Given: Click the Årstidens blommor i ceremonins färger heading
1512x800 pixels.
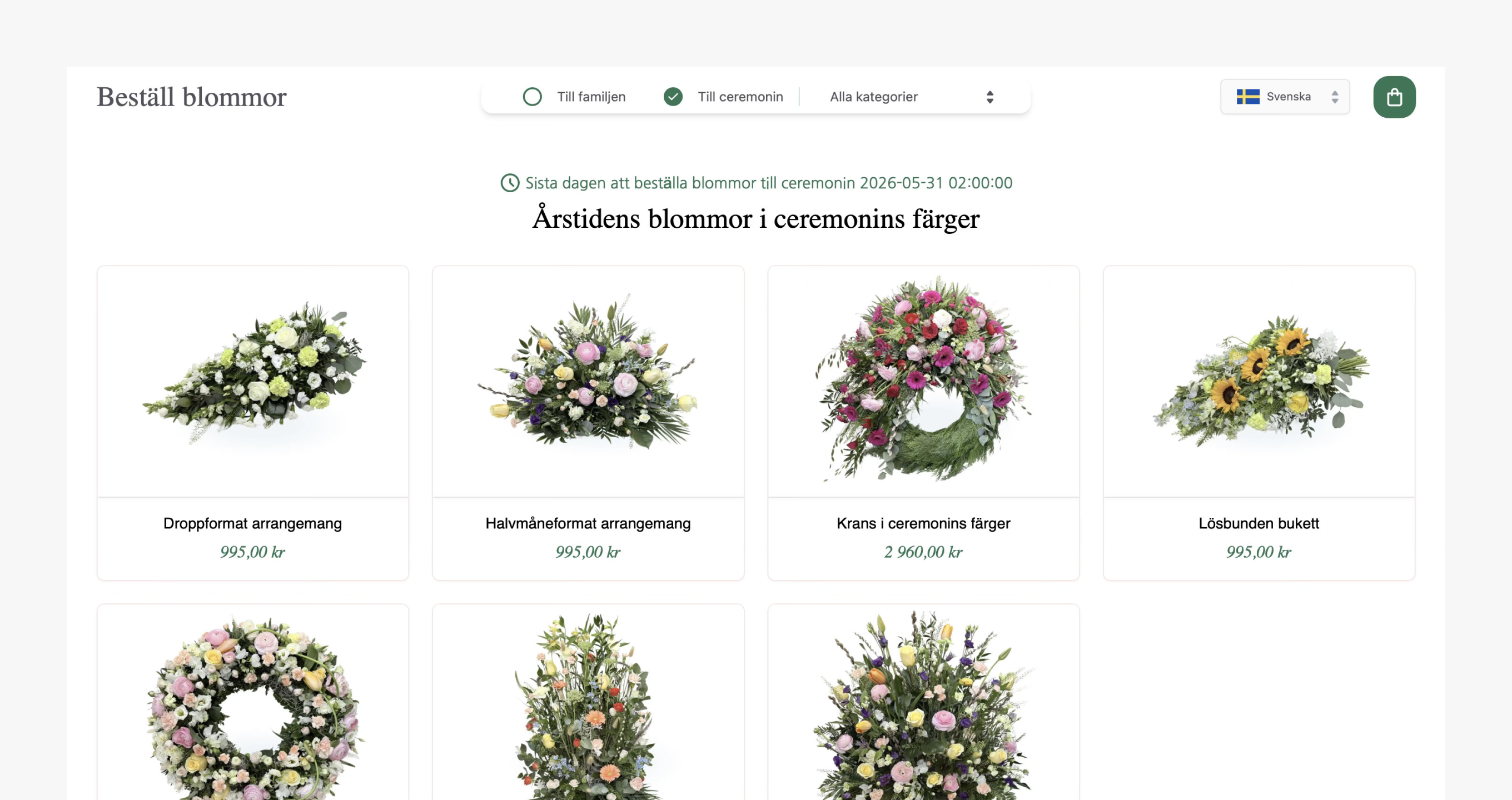Looking at the screenshot, I should pyautogui.click(x=756, y=219).
